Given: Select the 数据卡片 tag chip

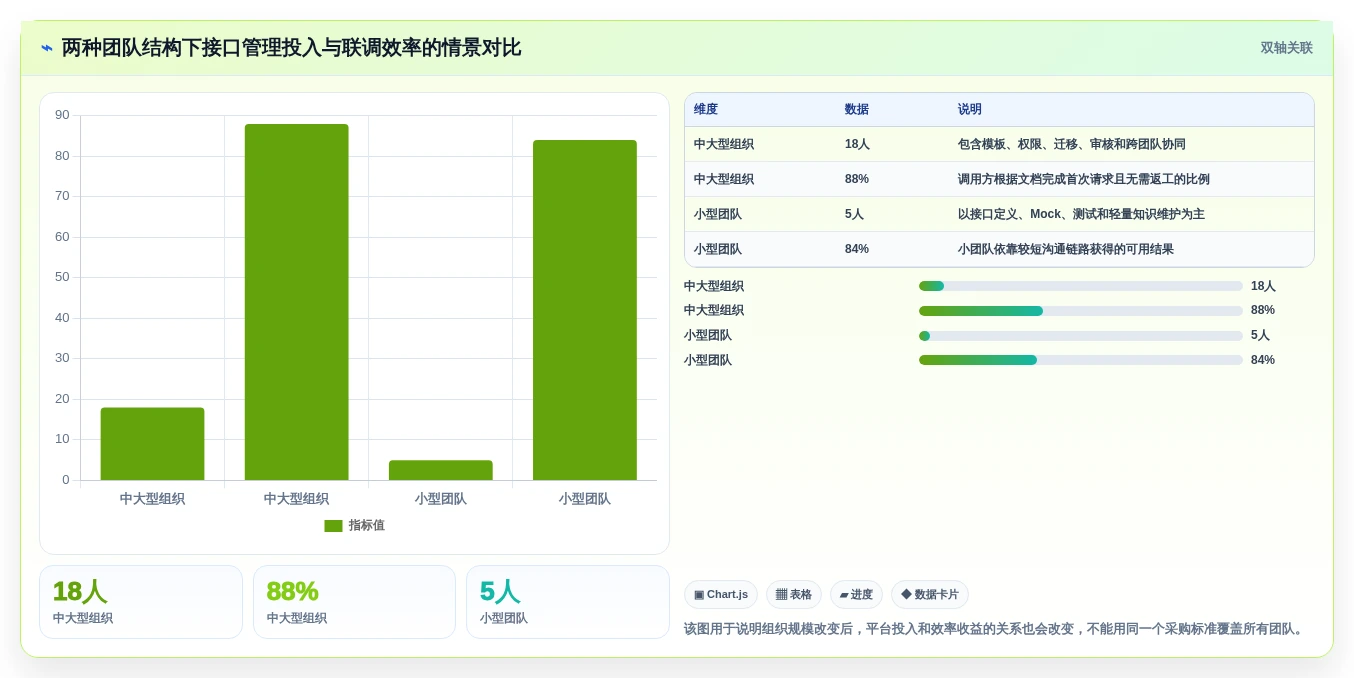Looking at the screenshot, I should (x=930, y=595).
